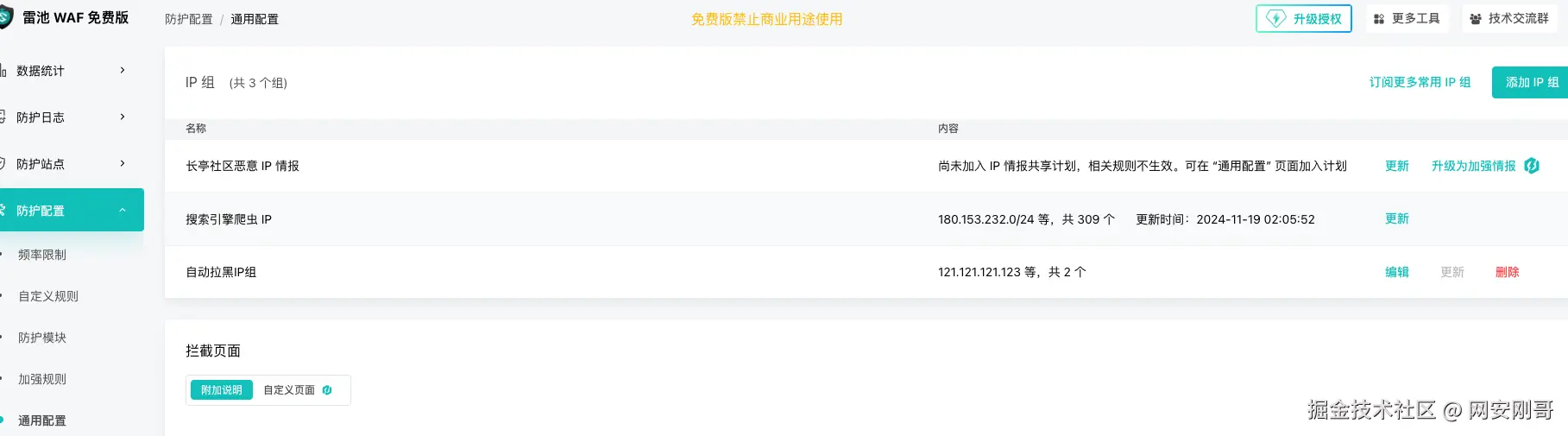1568x436 pixels.
Task: Switch block page to 自定义页面
Action: click(x=289, y=390)
